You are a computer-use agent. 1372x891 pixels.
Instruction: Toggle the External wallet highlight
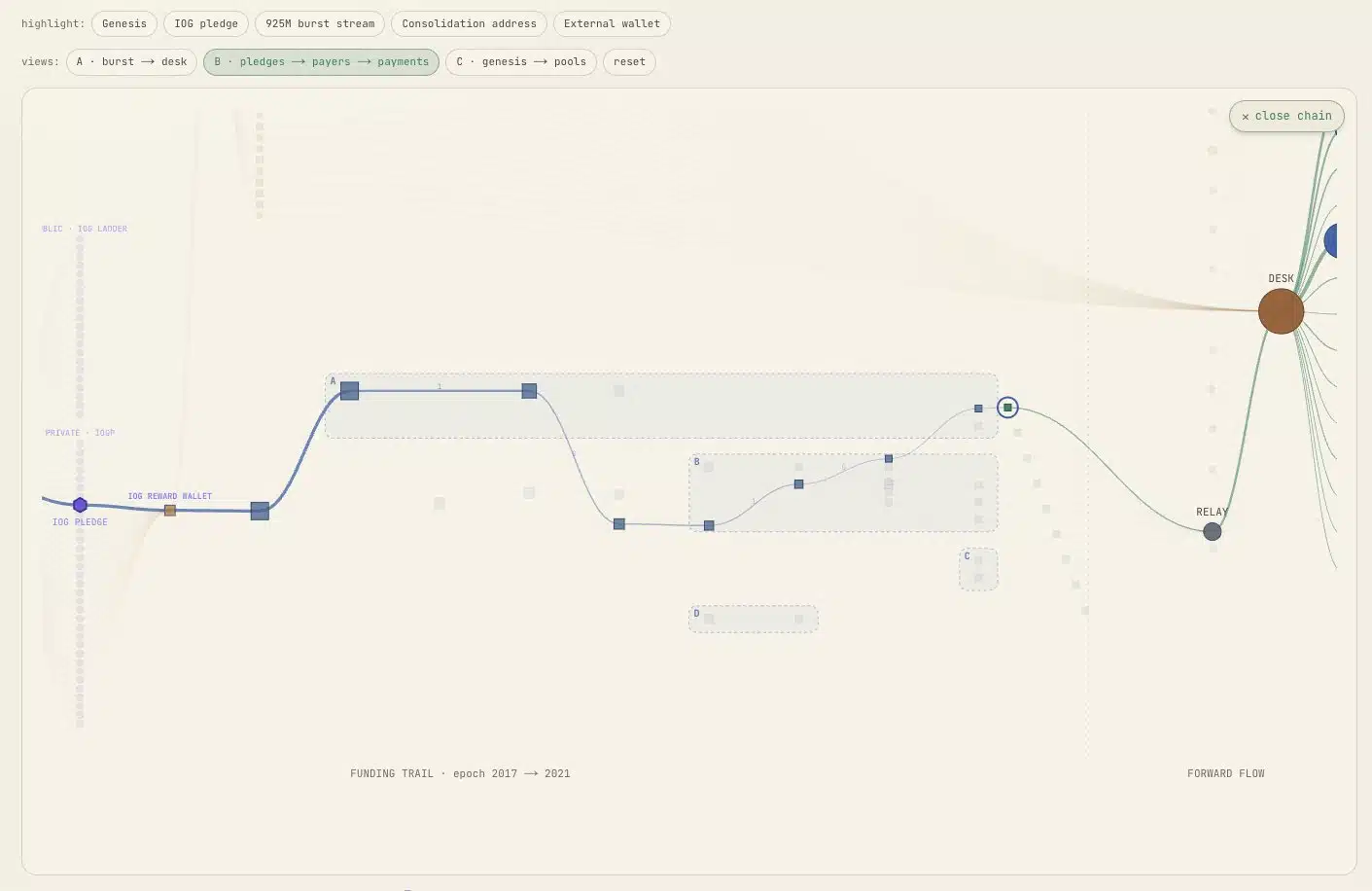pos(612,23)
